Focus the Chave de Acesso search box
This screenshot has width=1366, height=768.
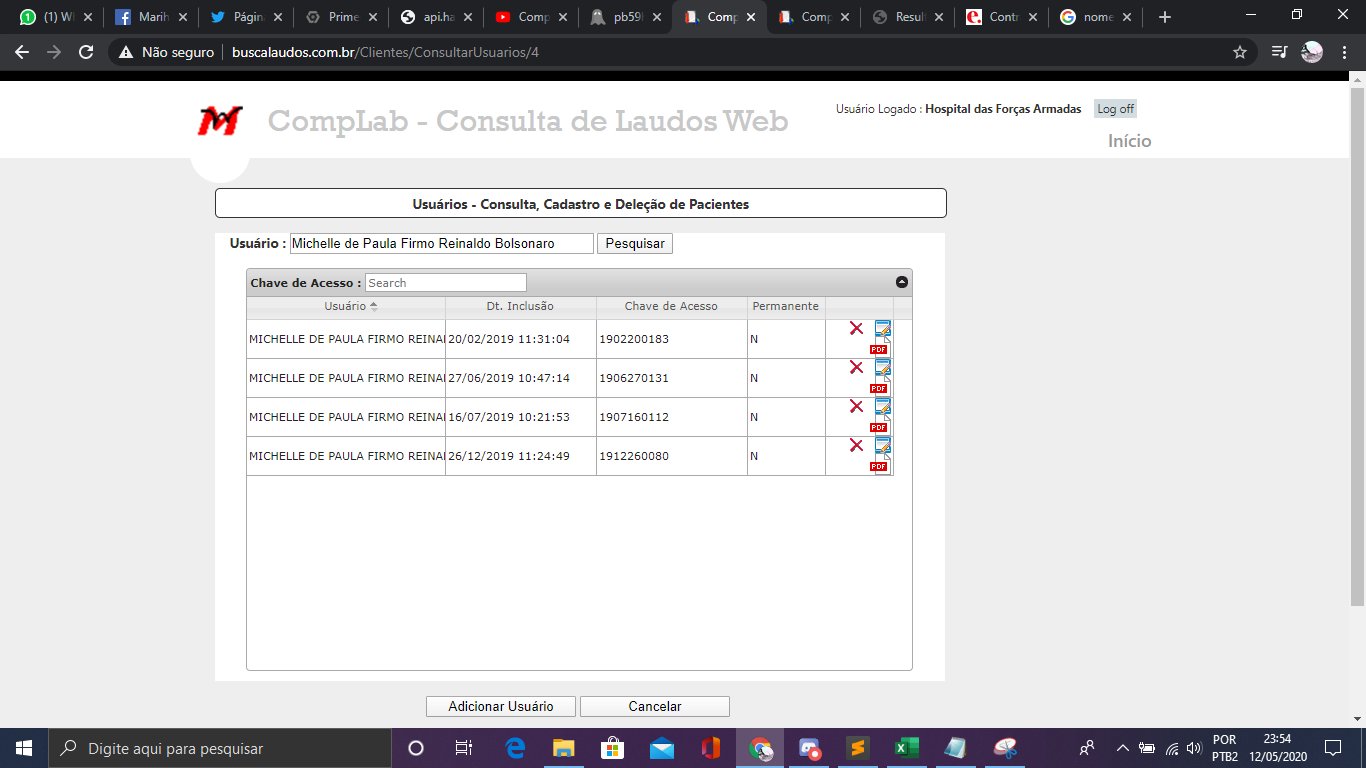coord(446,283)
